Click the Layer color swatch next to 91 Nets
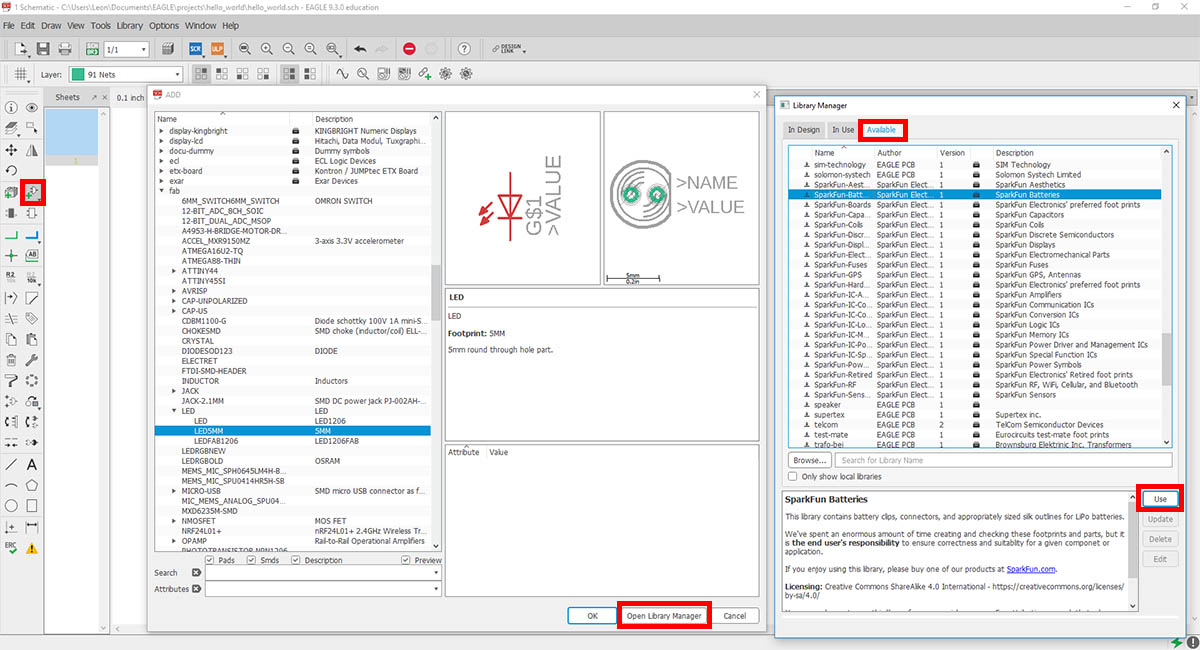Image resolution: width=1200 pixels, height=650 pixels. click(x=78, y=74)
